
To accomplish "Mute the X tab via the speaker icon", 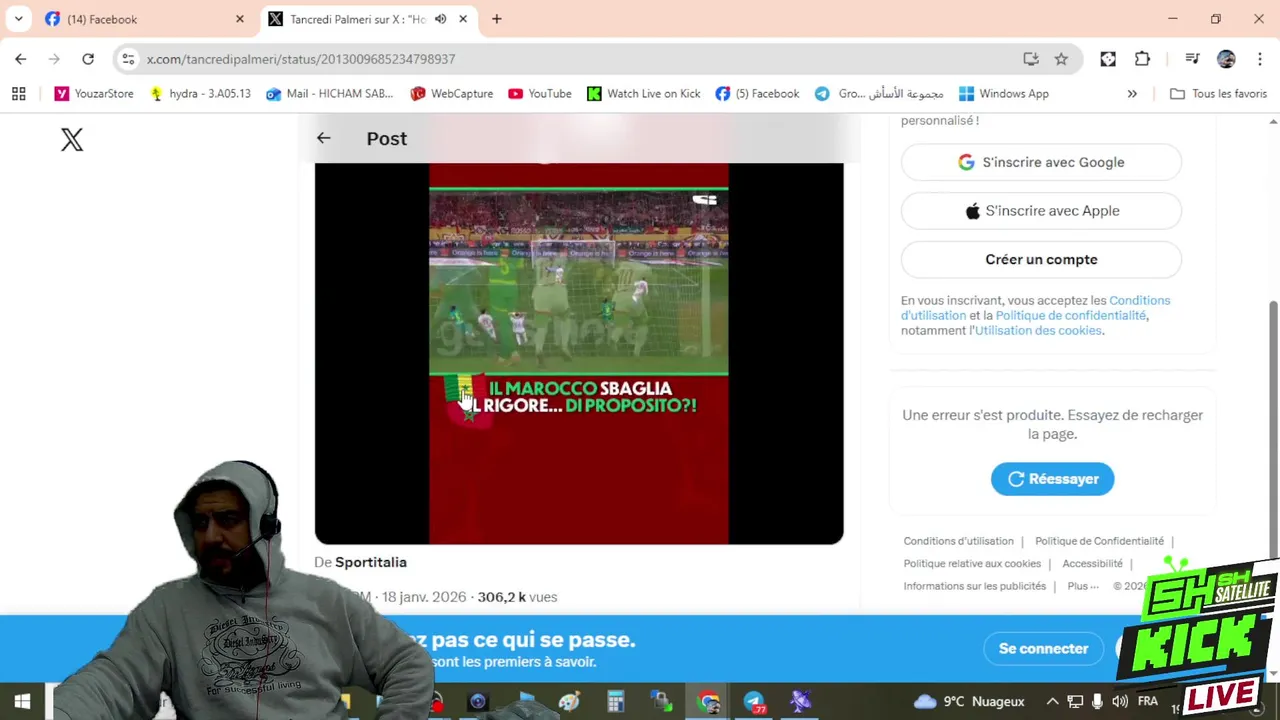I will pos(440,19).
